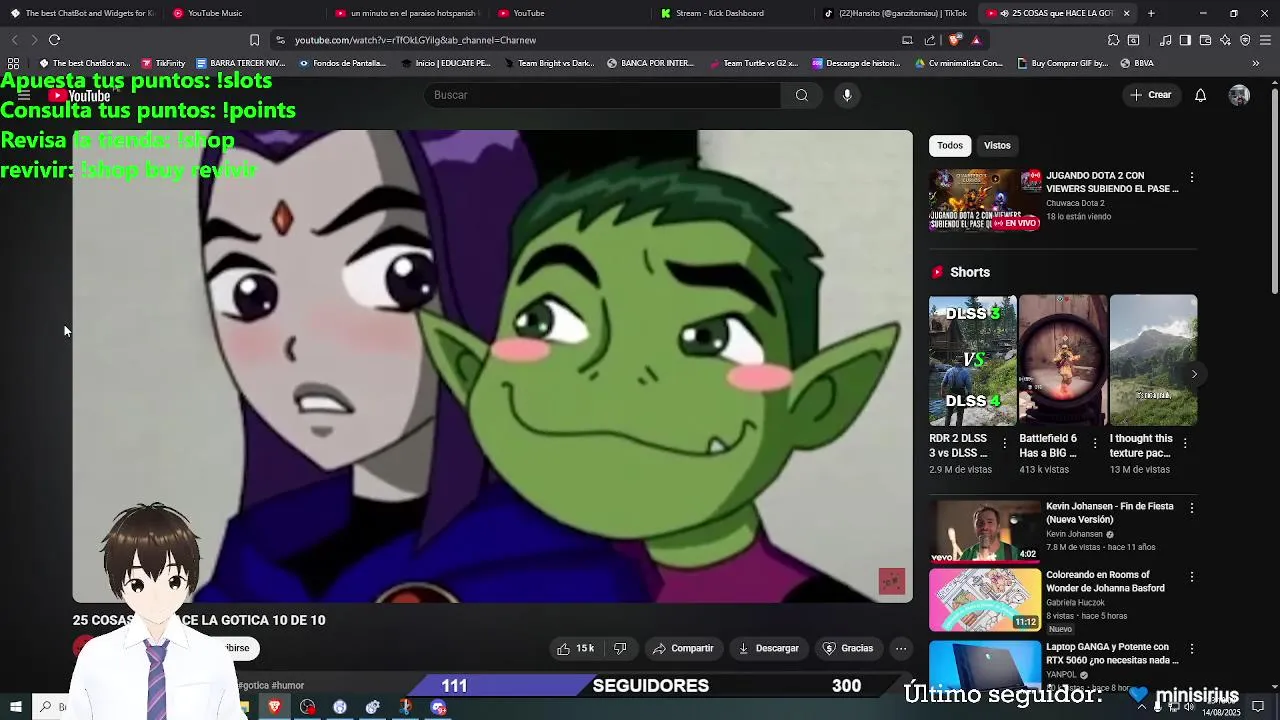Switch to the 'un minuto en el paraiso' tab
Viewport: 1280px width, 720px height.
click(x=407, y=13)
